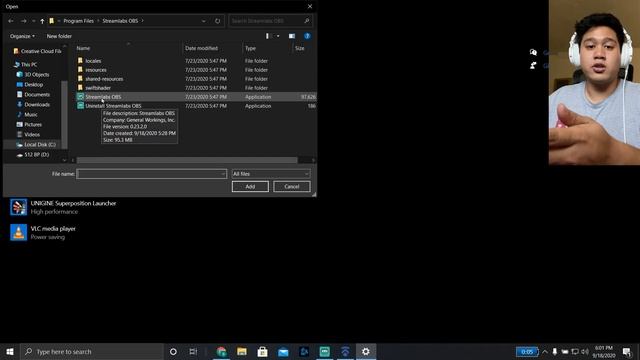
Task: Open Downloads in the navigation pane
Action: tap(33, 104)
